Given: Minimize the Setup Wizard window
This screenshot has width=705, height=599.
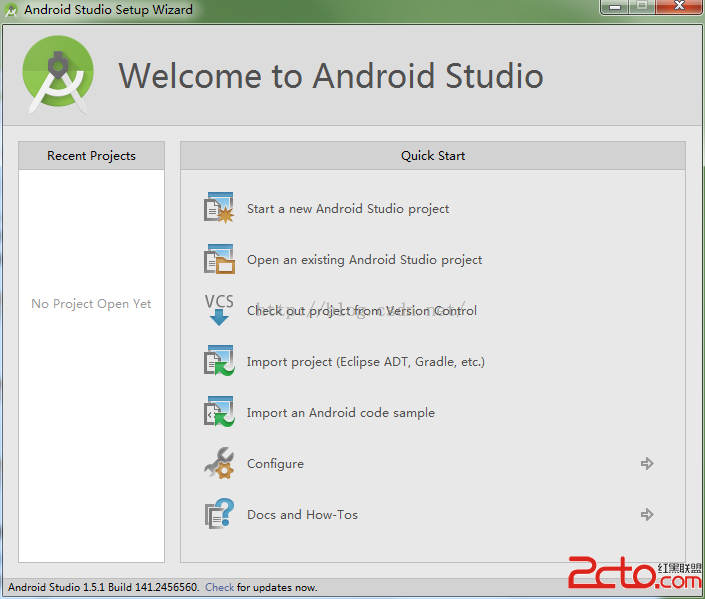Looking at the screenshot, I should [x=615, y=6].
